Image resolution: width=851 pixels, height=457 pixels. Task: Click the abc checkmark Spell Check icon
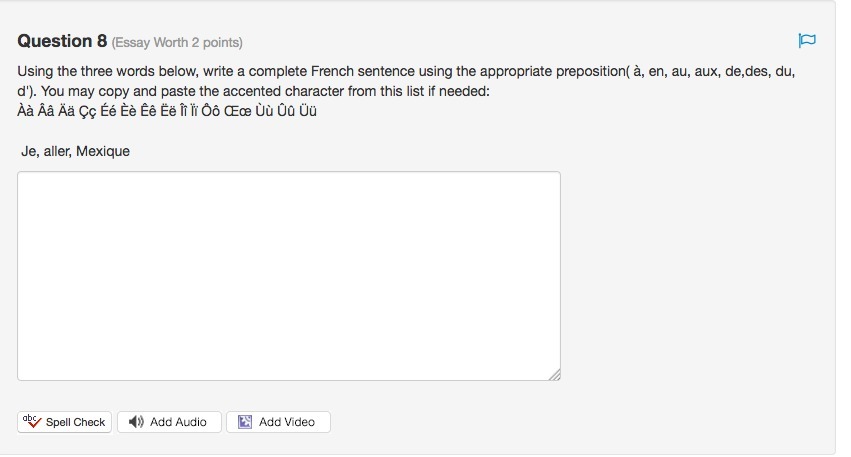(31, 422)
